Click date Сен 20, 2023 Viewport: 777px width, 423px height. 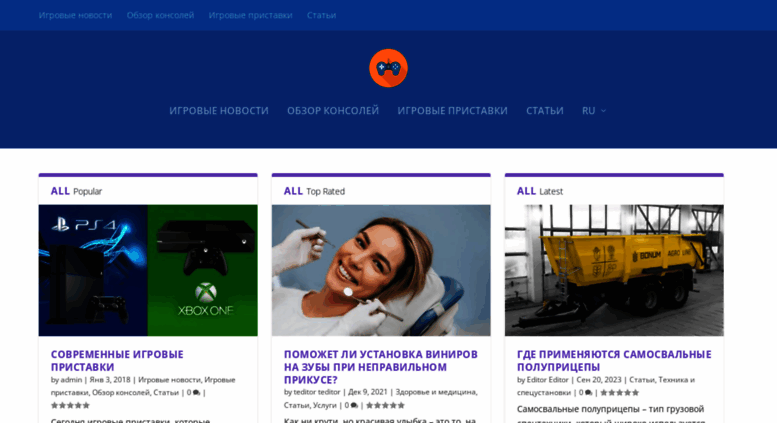[599, 380]
